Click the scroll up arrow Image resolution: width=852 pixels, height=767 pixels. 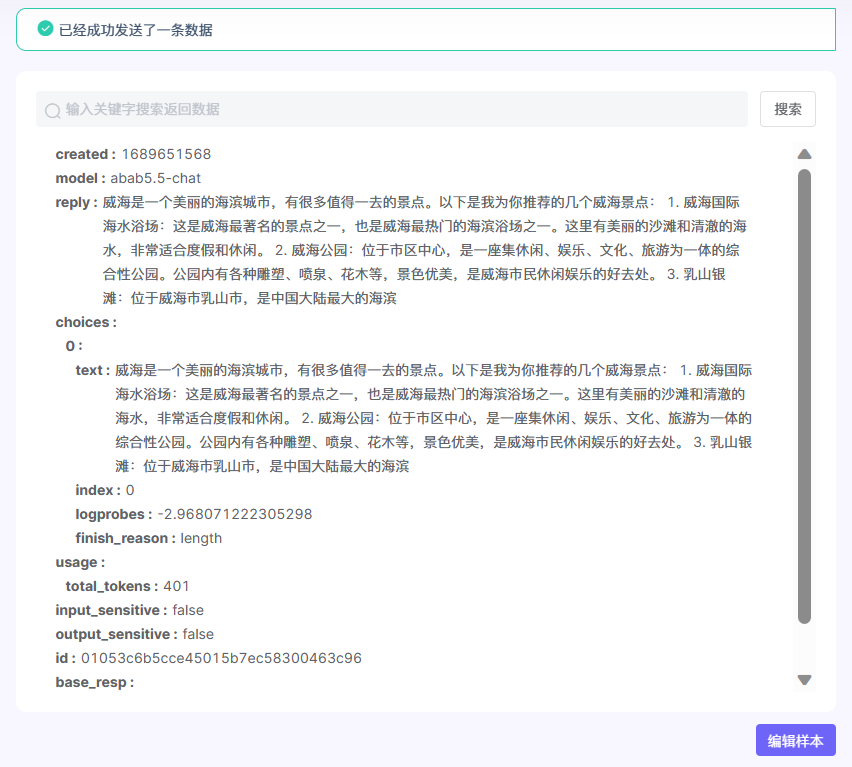(x=804, y=154)
